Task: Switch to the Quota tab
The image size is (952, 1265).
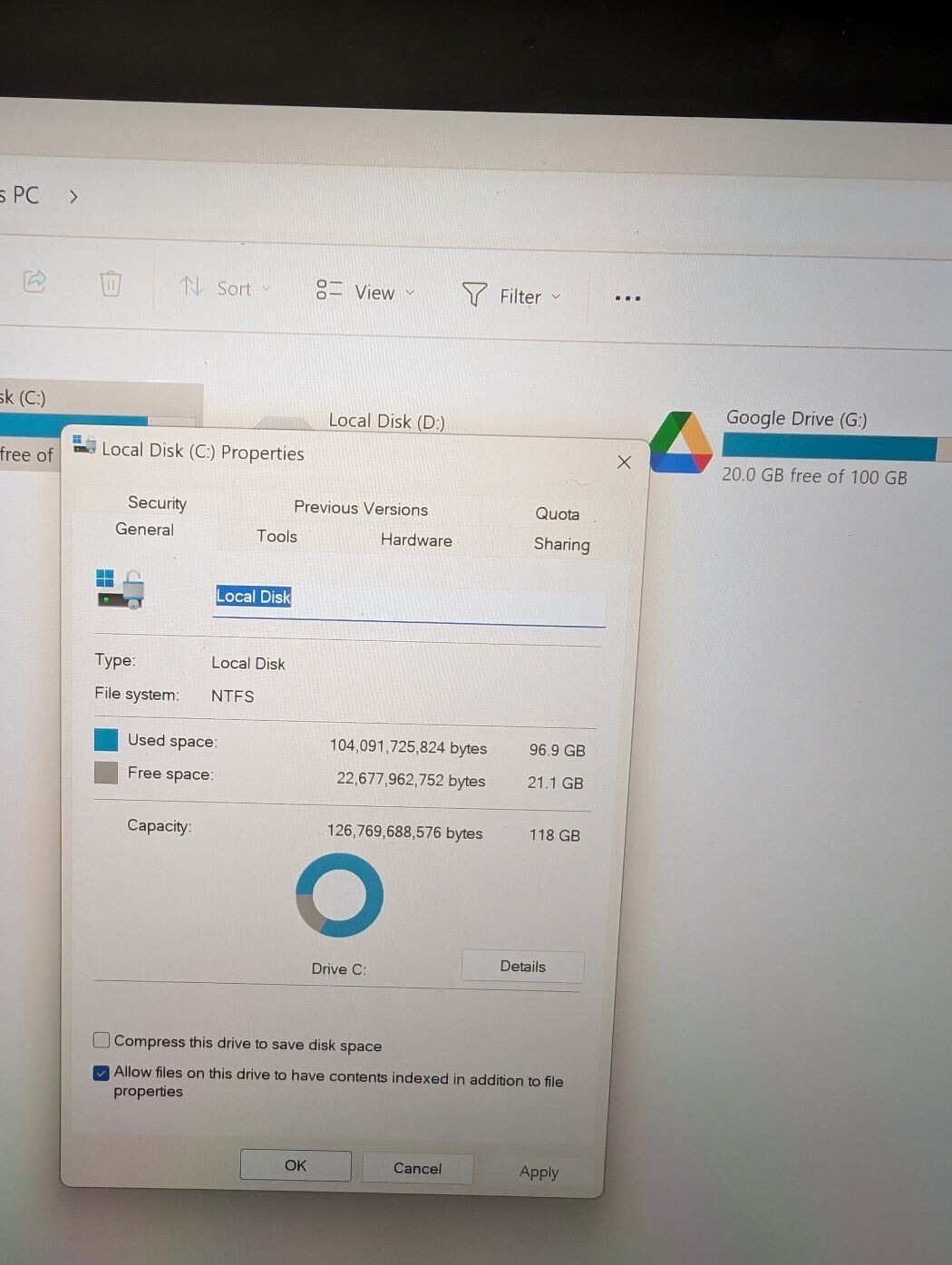Action: click(557, 514)
